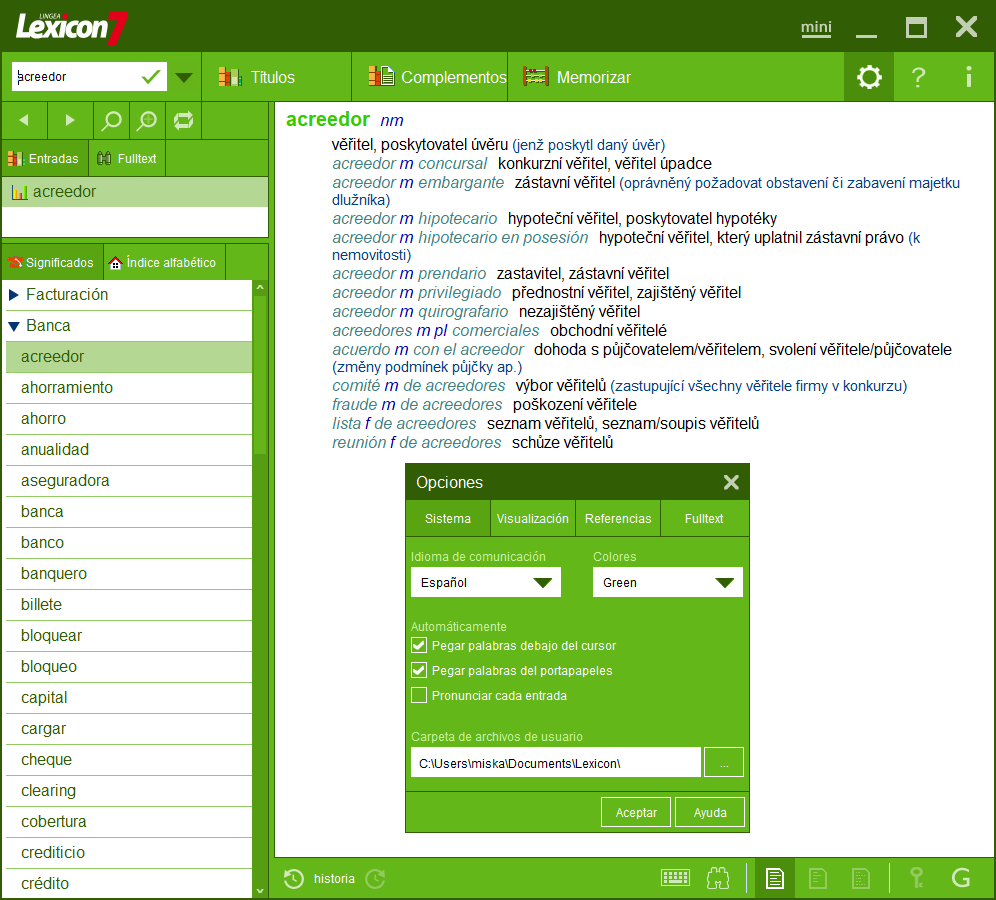Click the swap direction arrows icon
The height and width of the screenshot is (900, 996).
click(x=184, y=120)
